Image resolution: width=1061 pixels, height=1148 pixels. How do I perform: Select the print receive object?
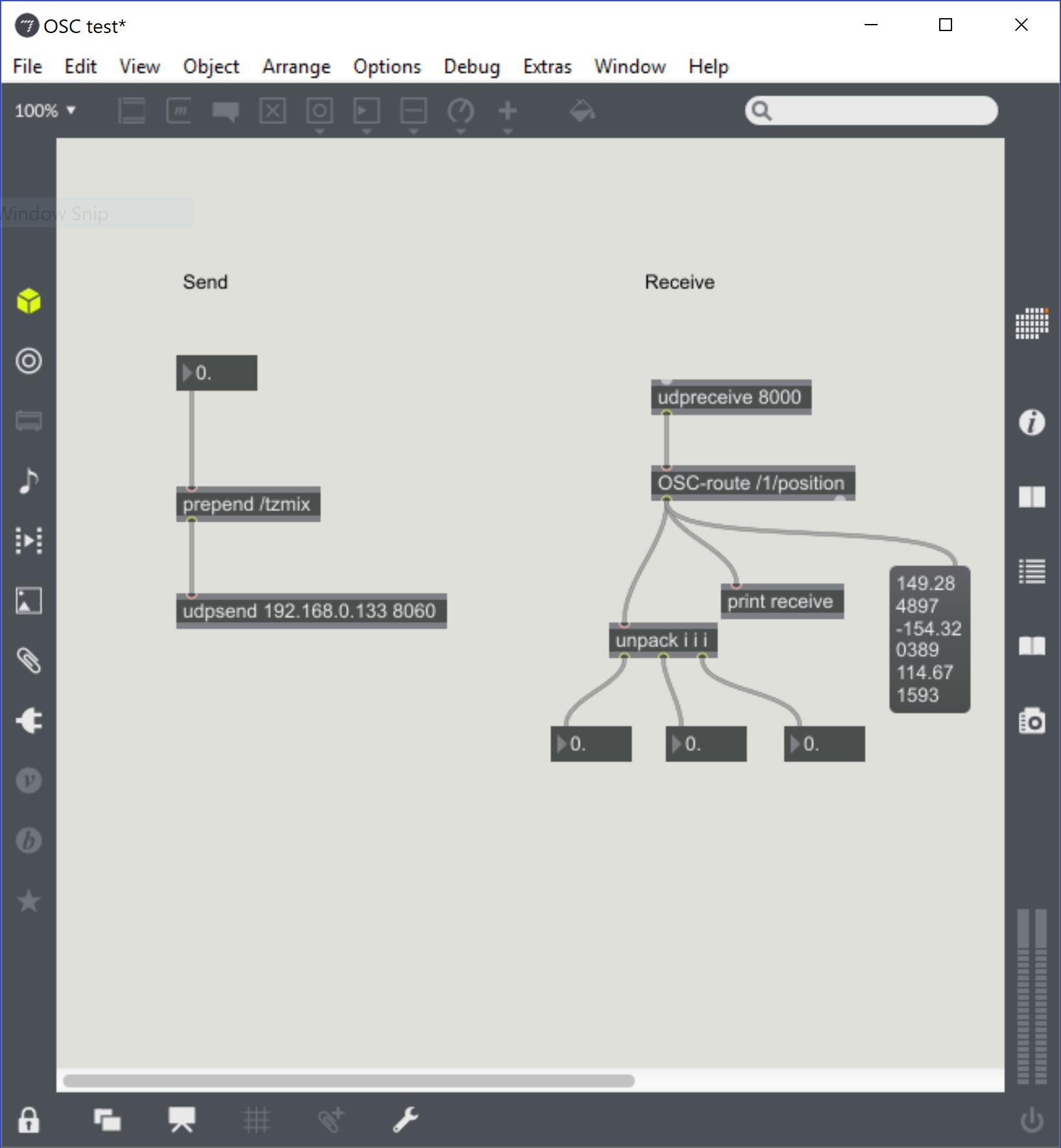coord(782,602)
